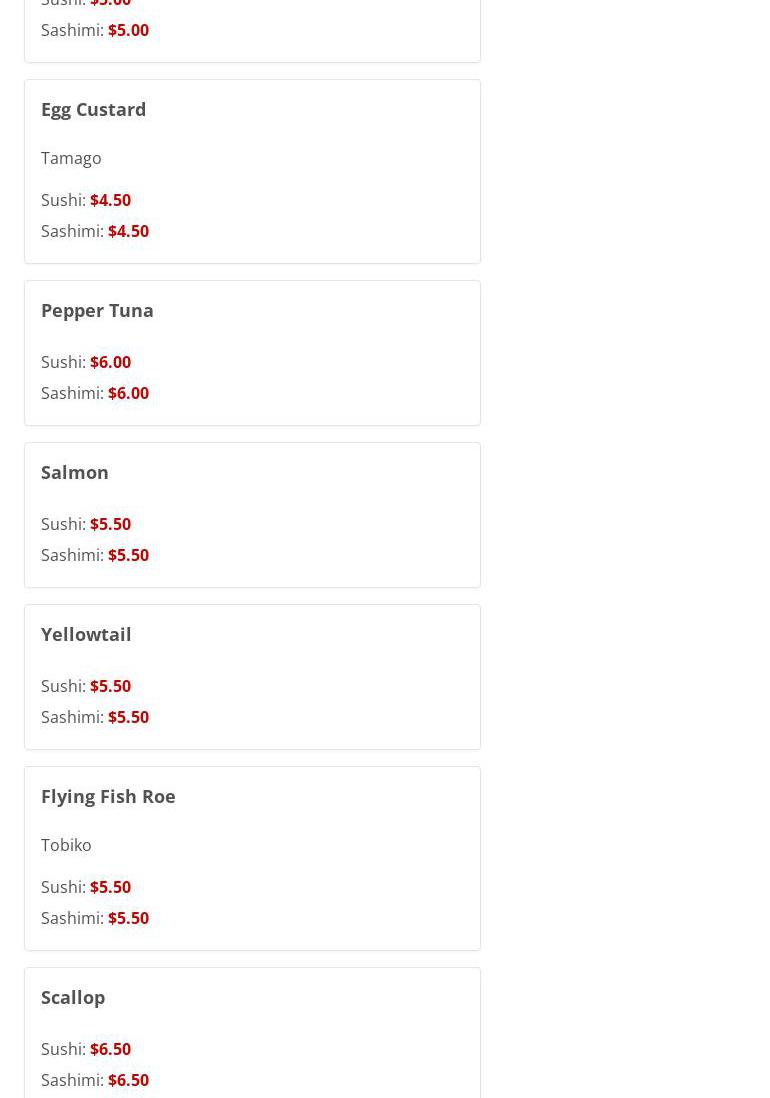This screenshot has height=1098, width=770.
Task: Select Salmon sashimi price $5.50
Action: click(x=128, y=555)
